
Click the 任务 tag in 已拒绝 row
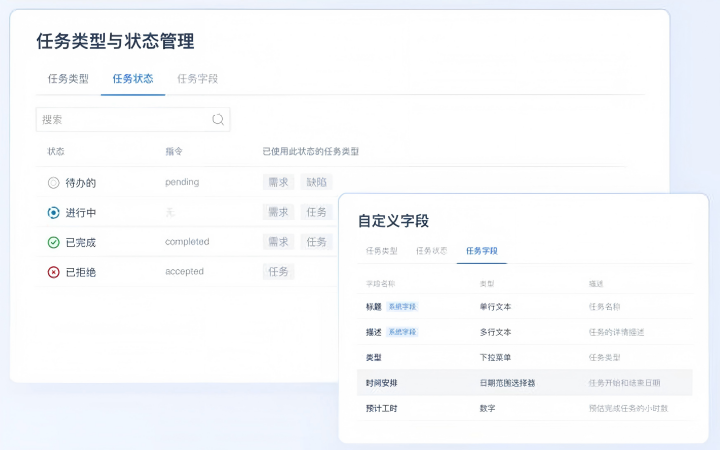278,272
